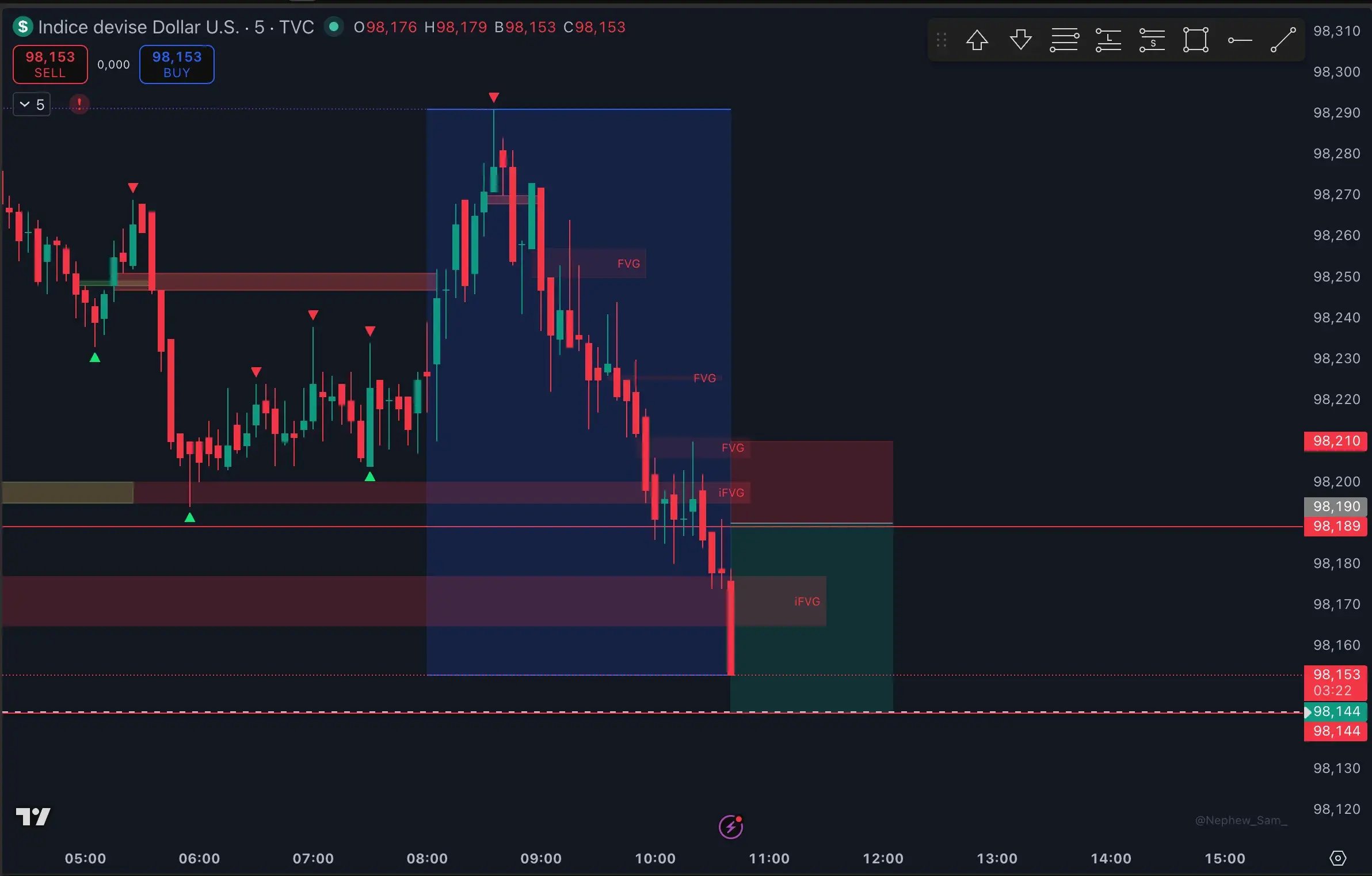Viewport: 1372px width, 876px height.
Task: Click the blue BUY 98,153 button
Action: point(177,64)
